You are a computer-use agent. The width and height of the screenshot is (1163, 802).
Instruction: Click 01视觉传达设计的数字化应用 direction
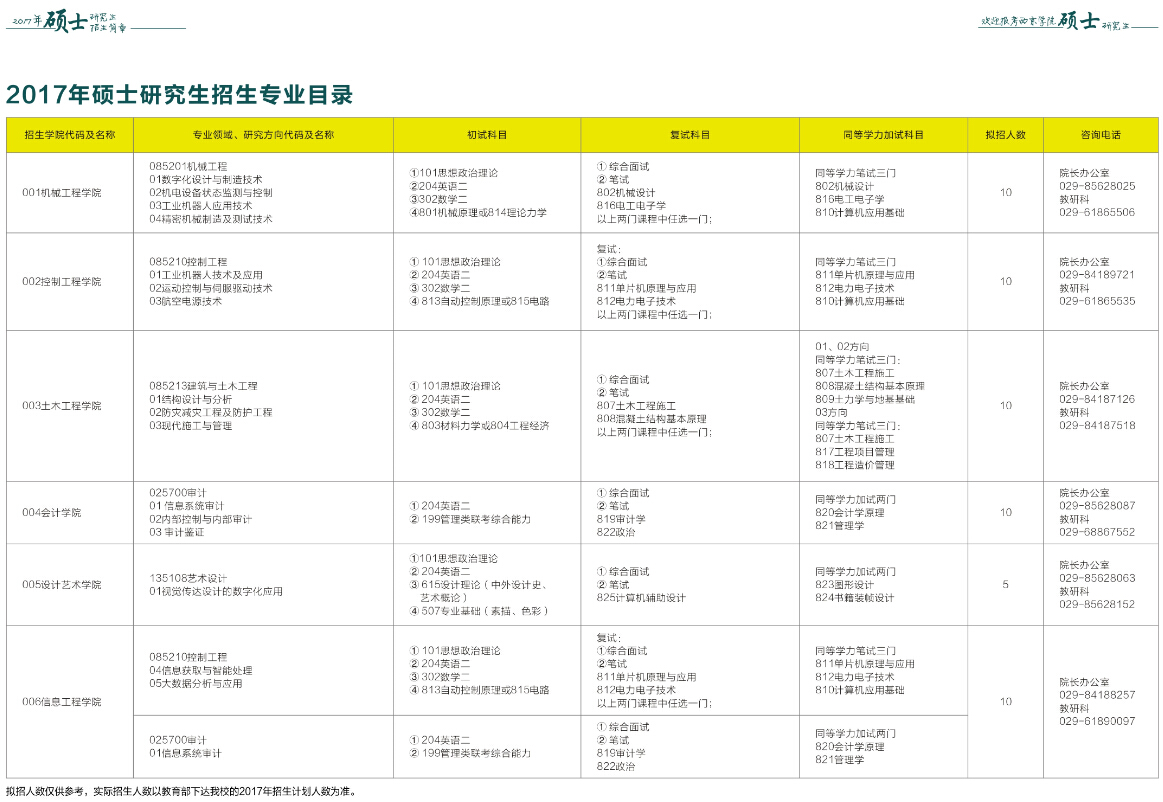coord(216,591)
